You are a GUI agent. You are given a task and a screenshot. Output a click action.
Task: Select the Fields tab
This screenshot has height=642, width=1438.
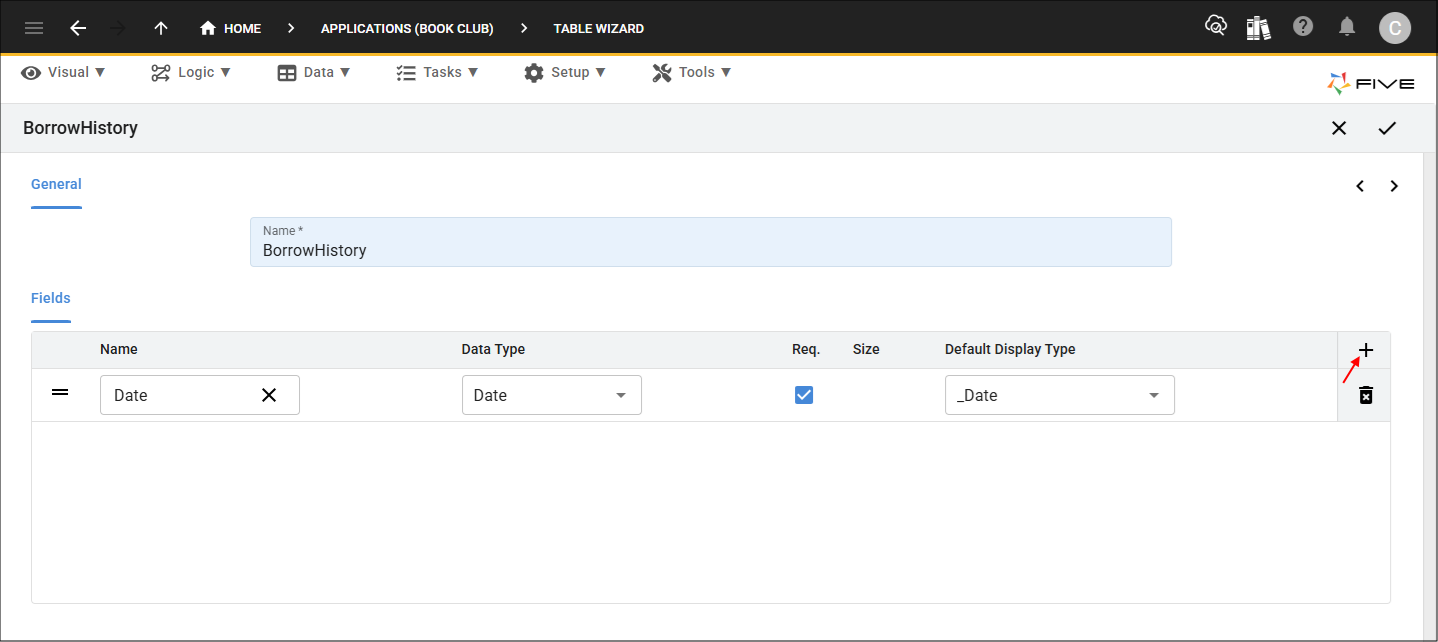click(x=51, y=298)
